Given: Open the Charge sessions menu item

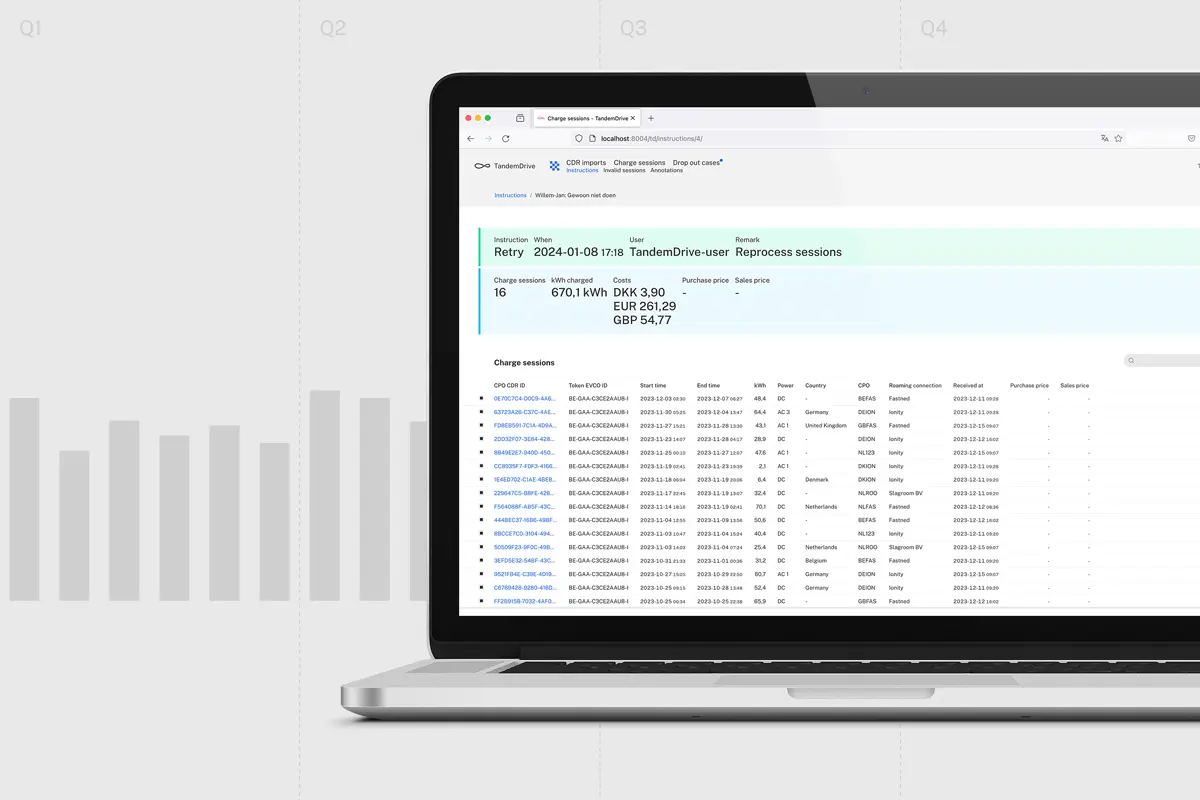Looking at the screenshot, I should (x=639, y=163).
